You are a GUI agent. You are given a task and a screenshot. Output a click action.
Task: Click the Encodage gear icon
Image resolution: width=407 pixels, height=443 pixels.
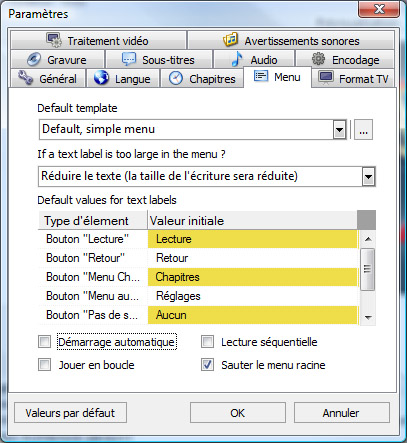click(x=318, y=59)
